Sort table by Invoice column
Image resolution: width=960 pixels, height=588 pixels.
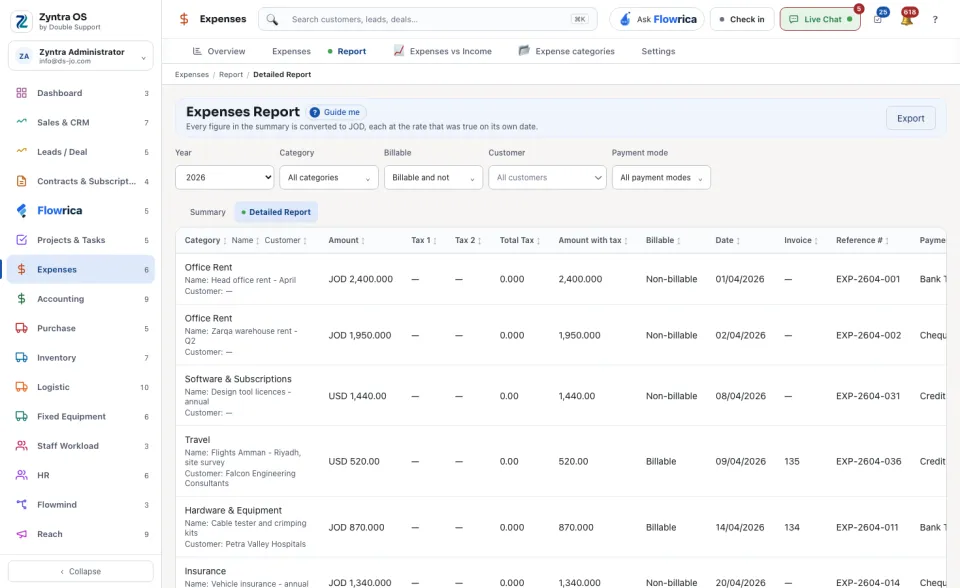tap(801, 240)
